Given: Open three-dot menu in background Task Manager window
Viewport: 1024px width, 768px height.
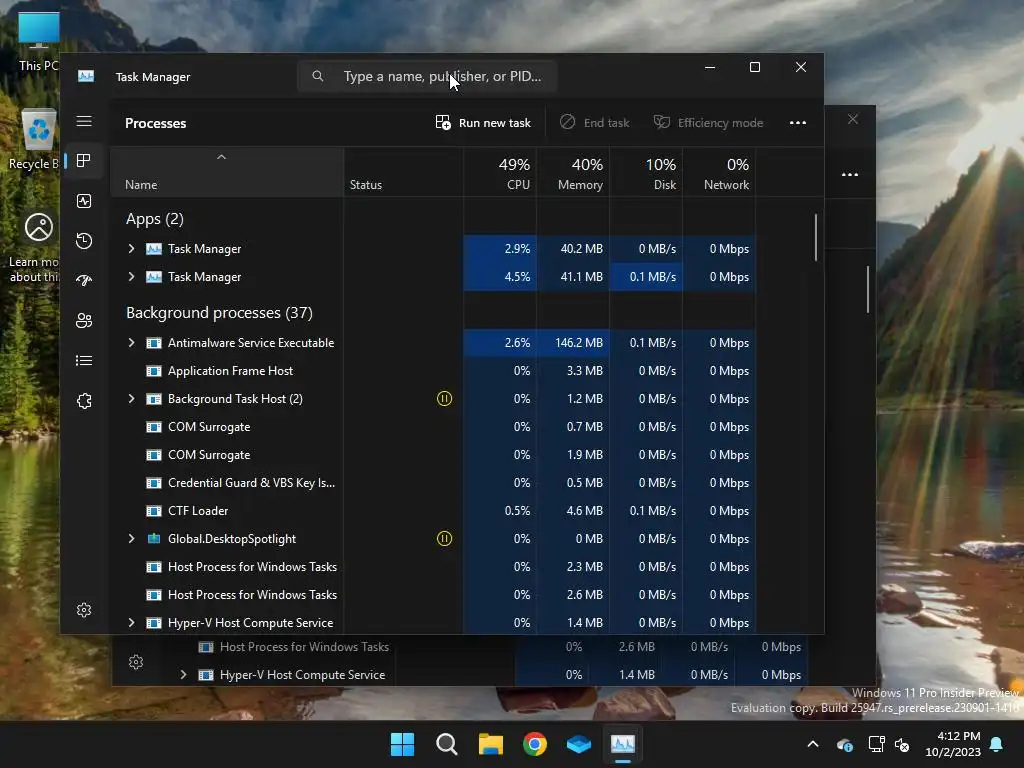Looking at the screenshot, I should pyautogui.click(x=850, y=174).
